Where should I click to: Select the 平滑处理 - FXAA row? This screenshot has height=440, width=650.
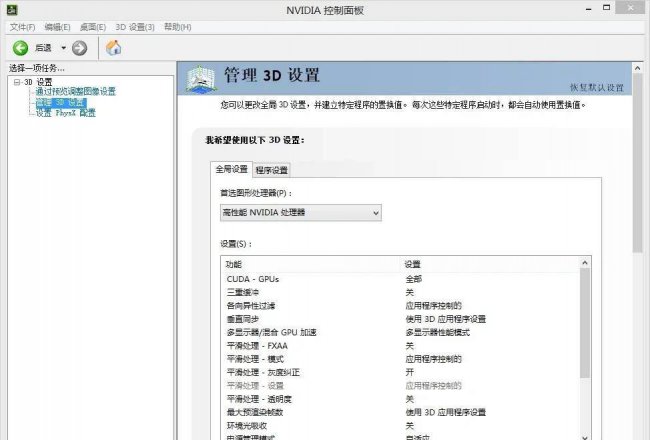pyautogui.click(x=400, y=345)
